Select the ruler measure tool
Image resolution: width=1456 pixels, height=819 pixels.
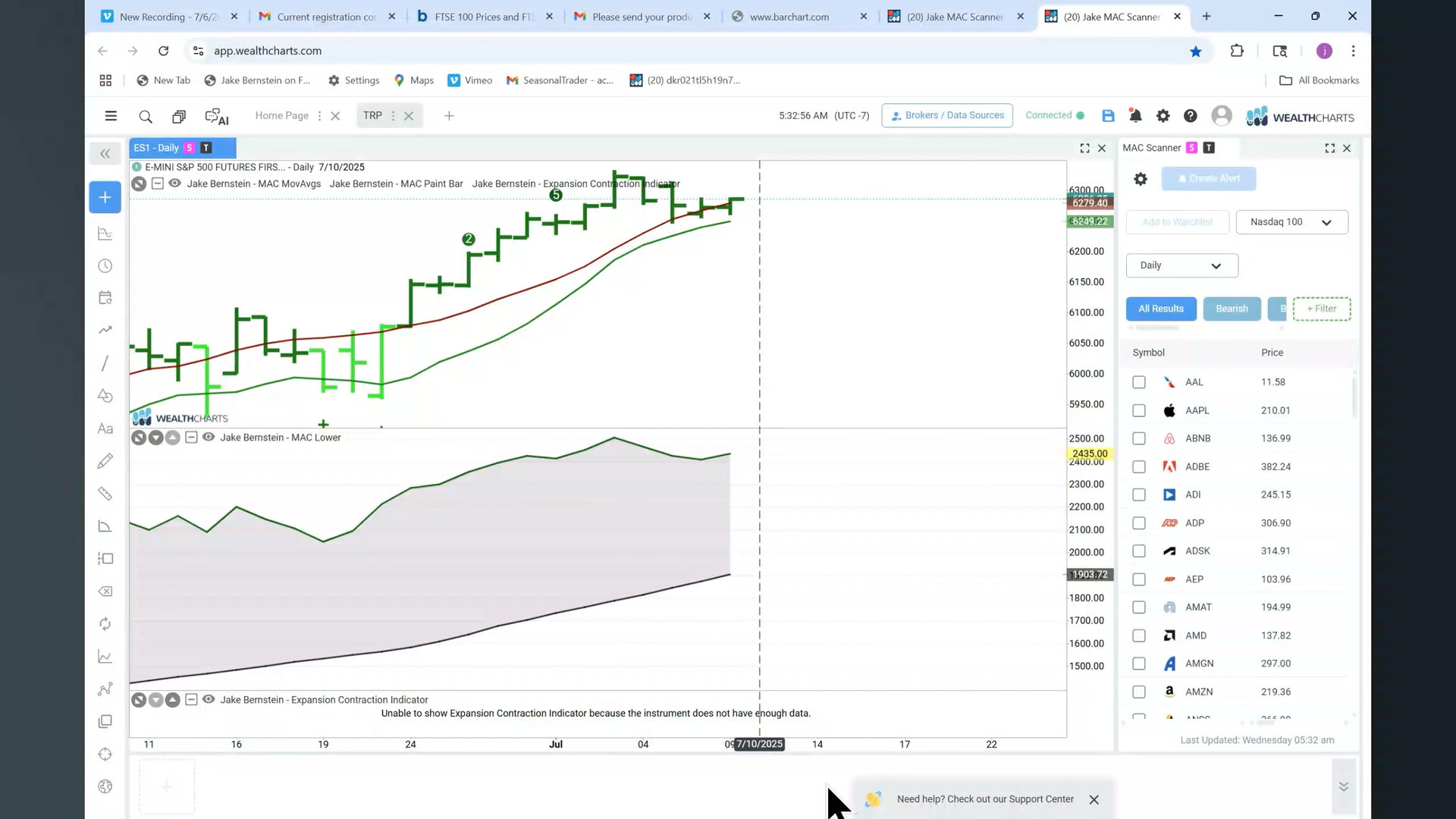[x=105, y=494]
